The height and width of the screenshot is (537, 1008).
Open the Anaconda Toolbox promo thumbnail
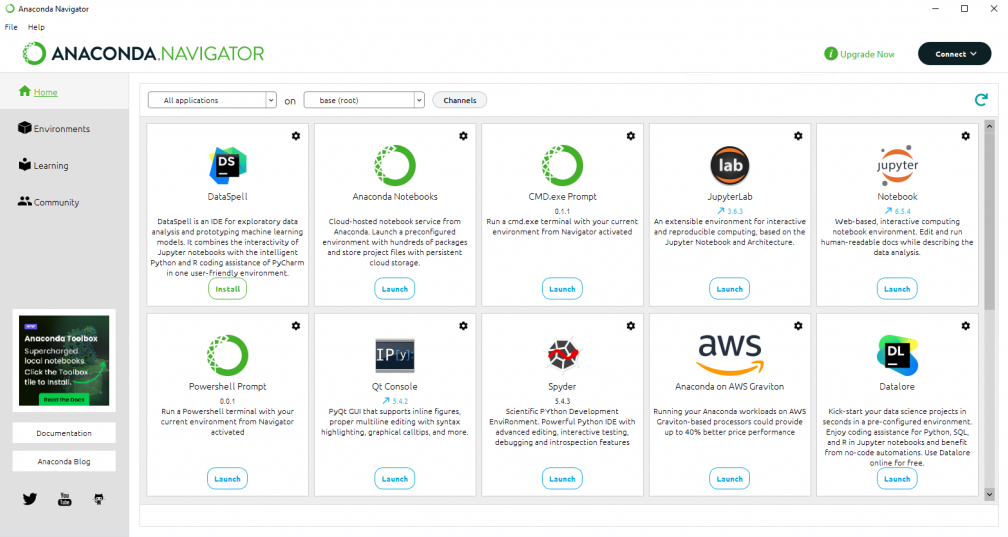64,360
